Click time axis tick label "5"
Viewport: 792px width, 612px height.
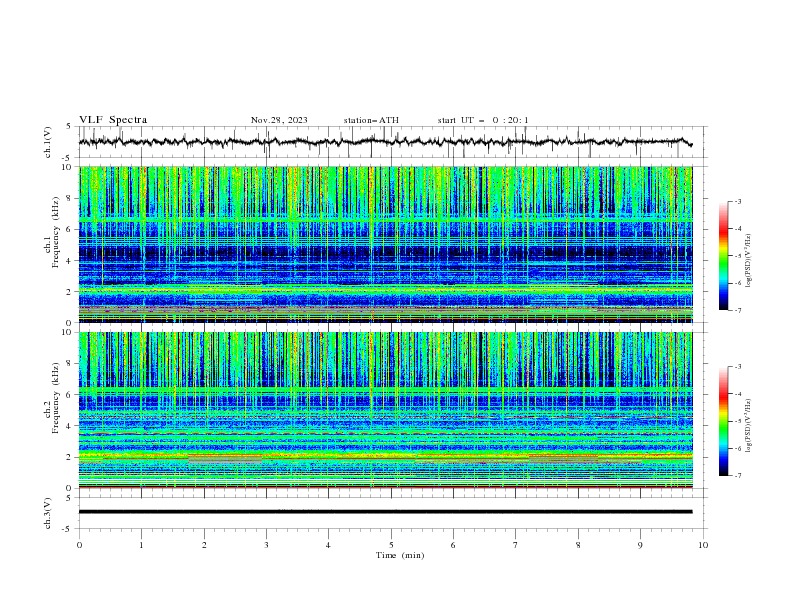[391, 545]
